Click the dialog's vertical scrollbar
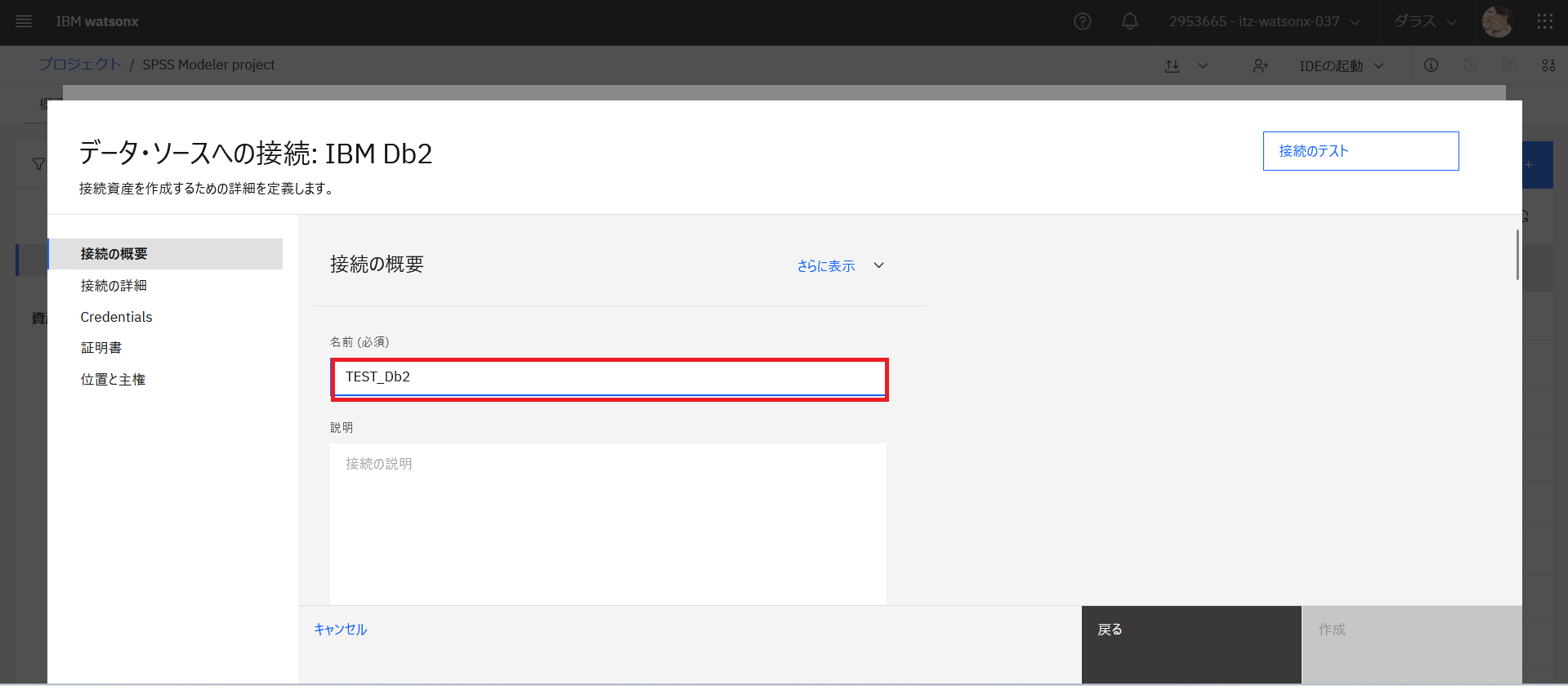Image resolution: width=1568 pixels, height=686 pixels. click(x=1517, y=255)
